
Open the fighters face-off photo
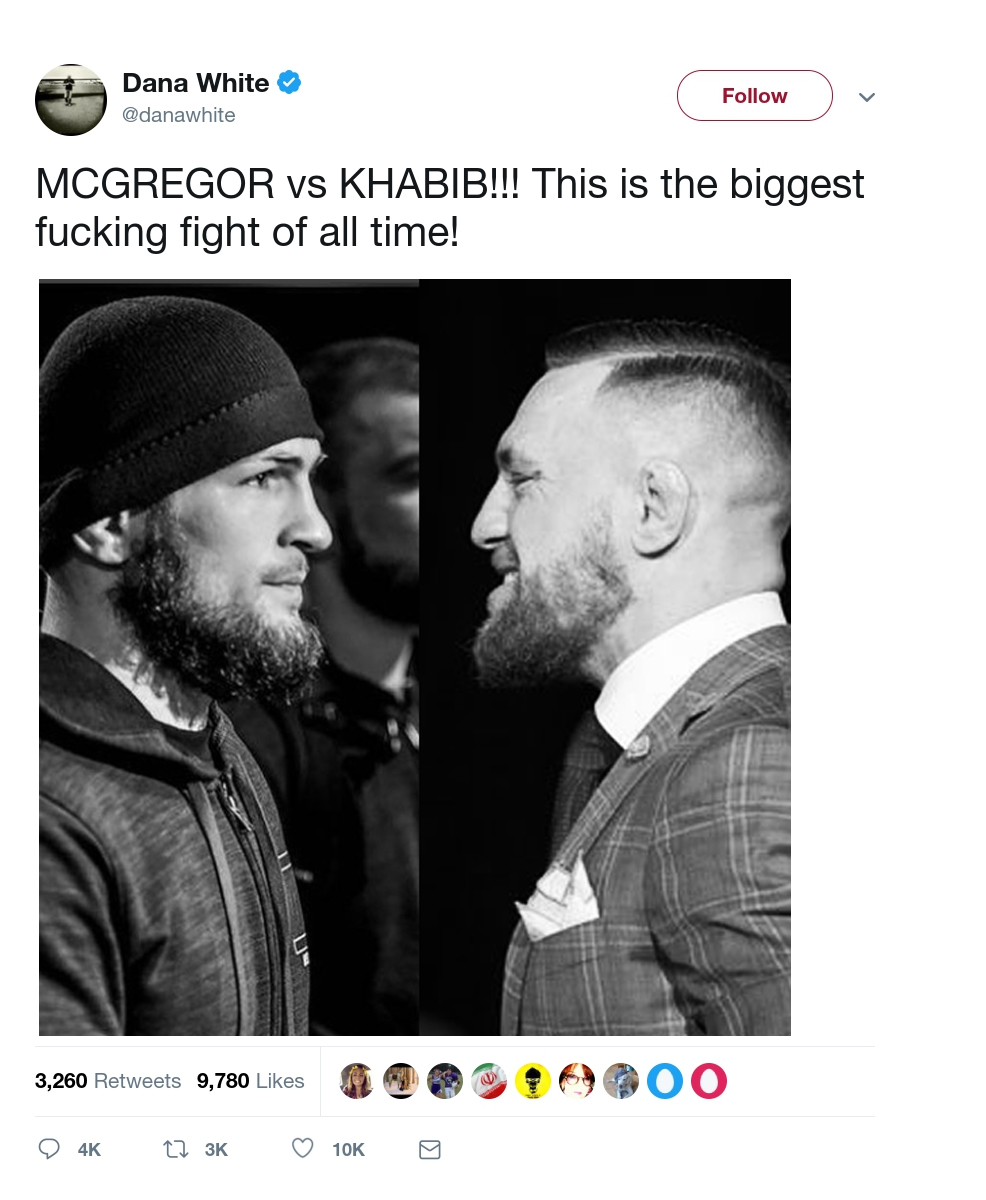[x=415, y=657]
